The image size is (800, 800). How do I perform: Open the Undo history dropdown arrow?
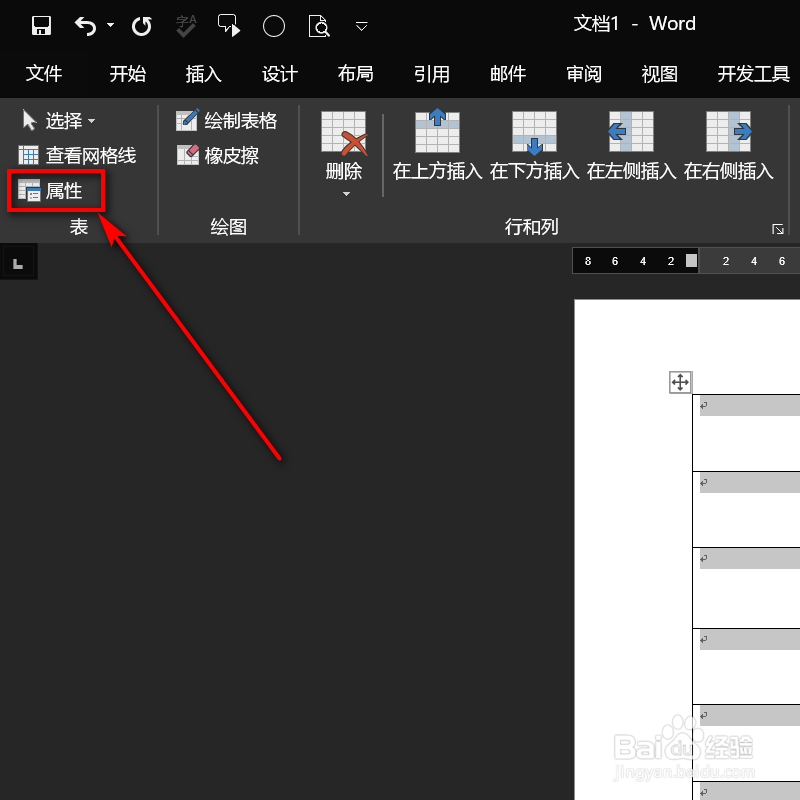(110, 24)
